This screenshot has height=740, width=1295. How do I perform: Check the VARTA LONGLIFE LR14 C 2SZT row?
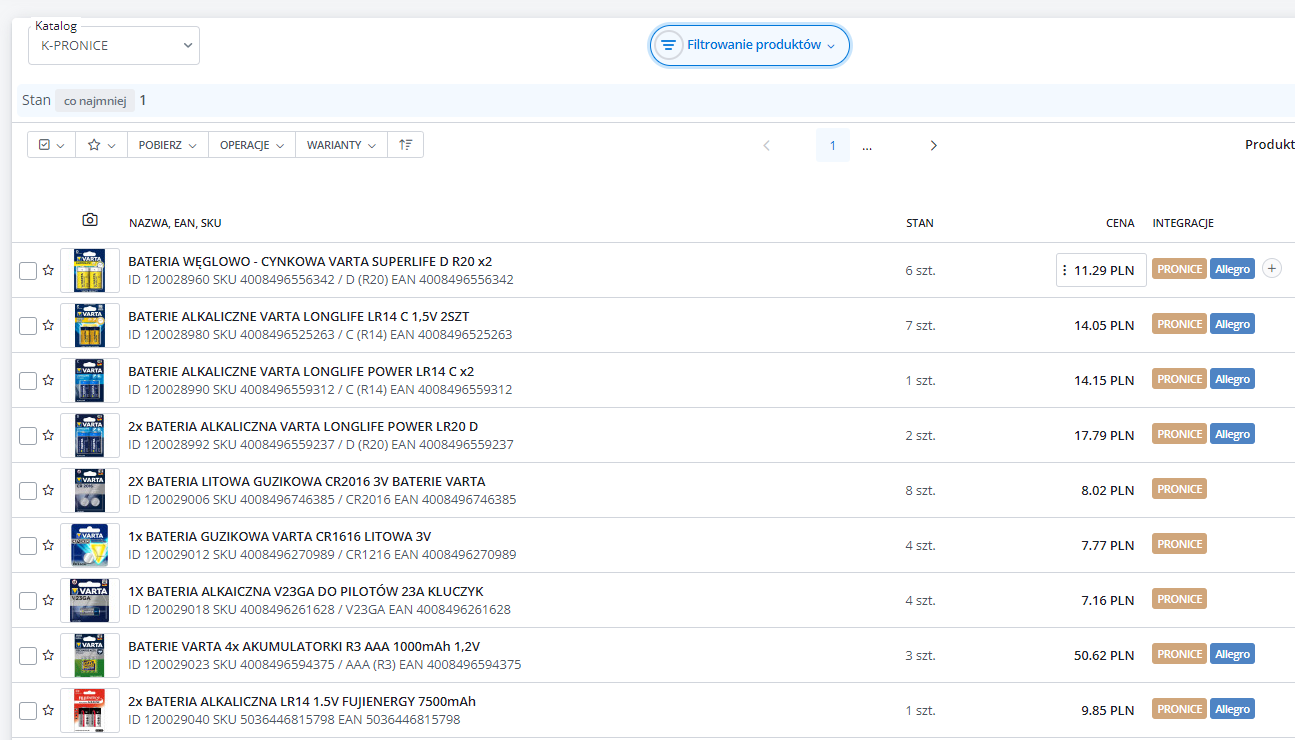tap(28, 326)
